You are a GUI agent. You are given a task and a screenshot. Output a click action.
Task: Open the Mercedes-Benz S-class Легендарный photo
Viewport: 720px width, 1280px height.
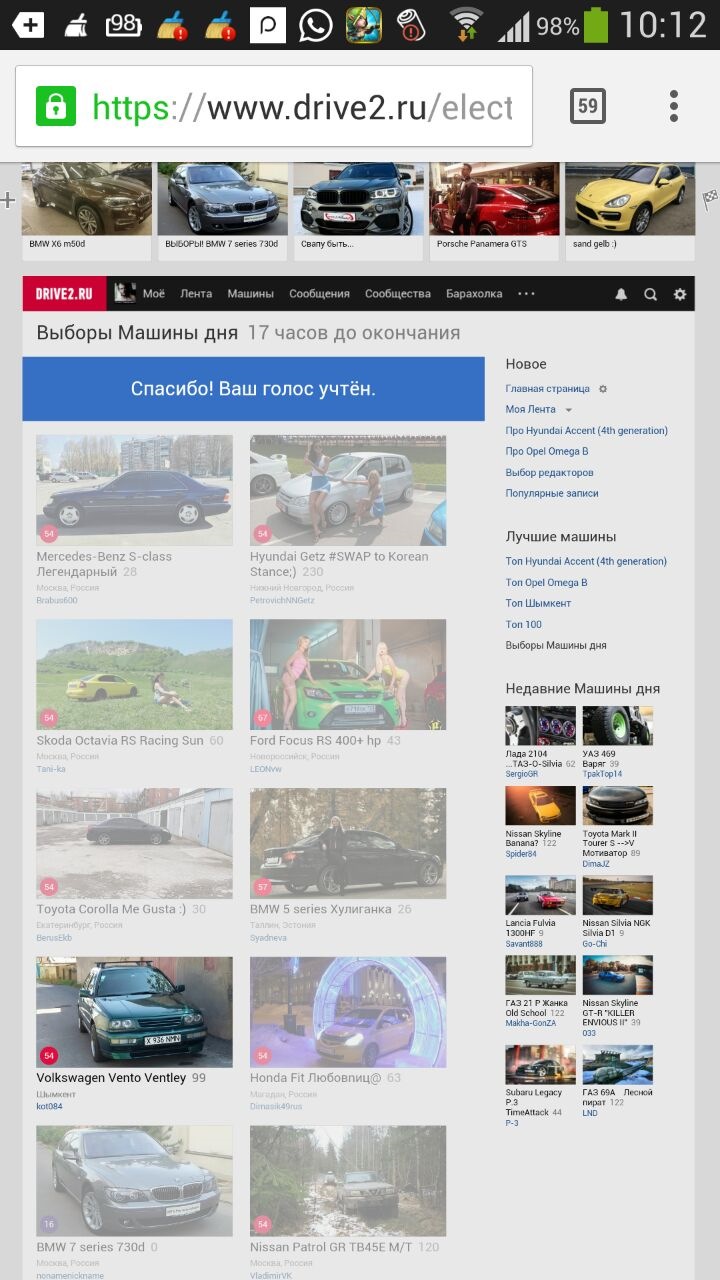coord(134,490)
